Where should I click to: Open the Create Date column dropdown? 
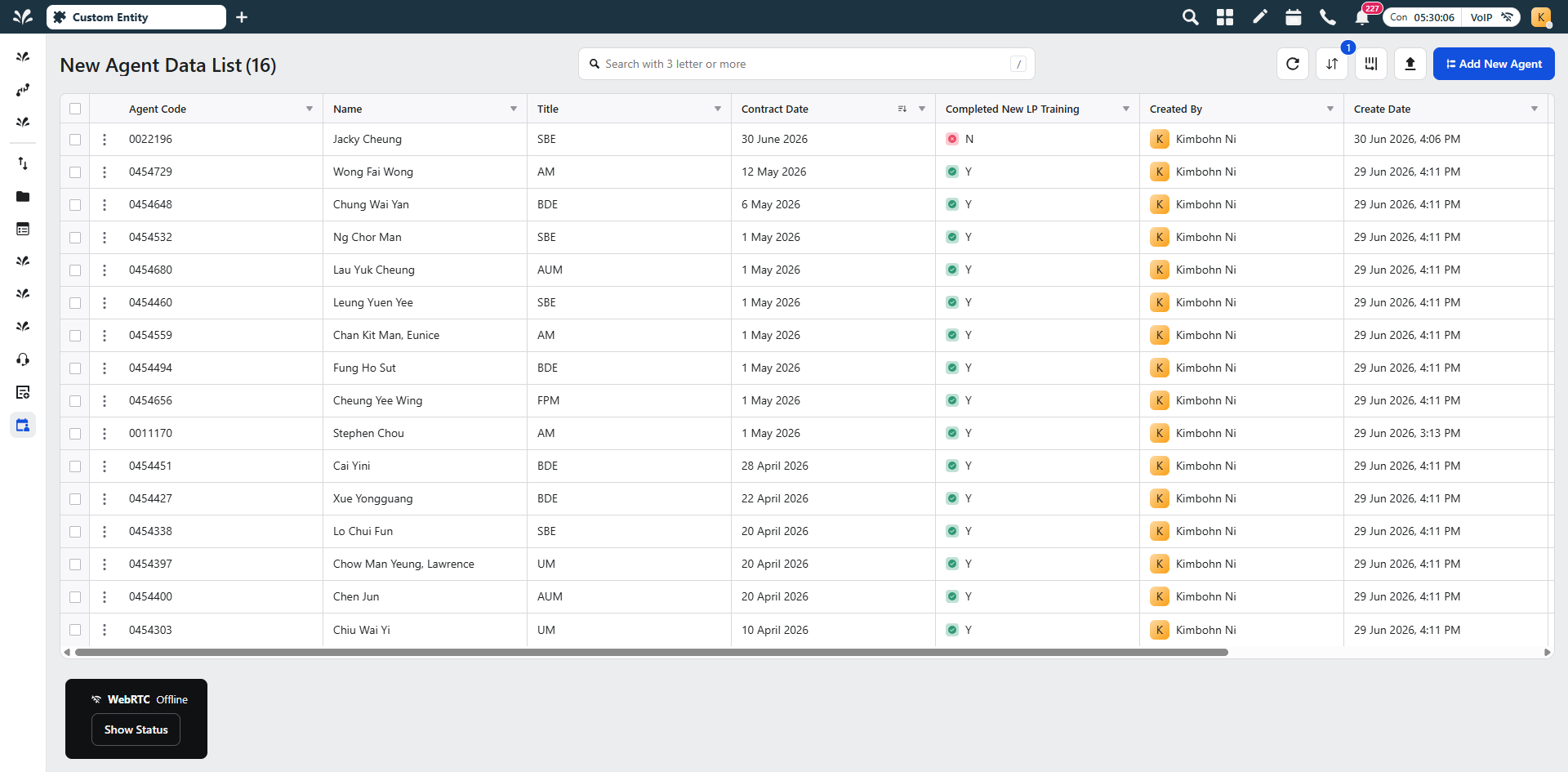point(1535,109)
